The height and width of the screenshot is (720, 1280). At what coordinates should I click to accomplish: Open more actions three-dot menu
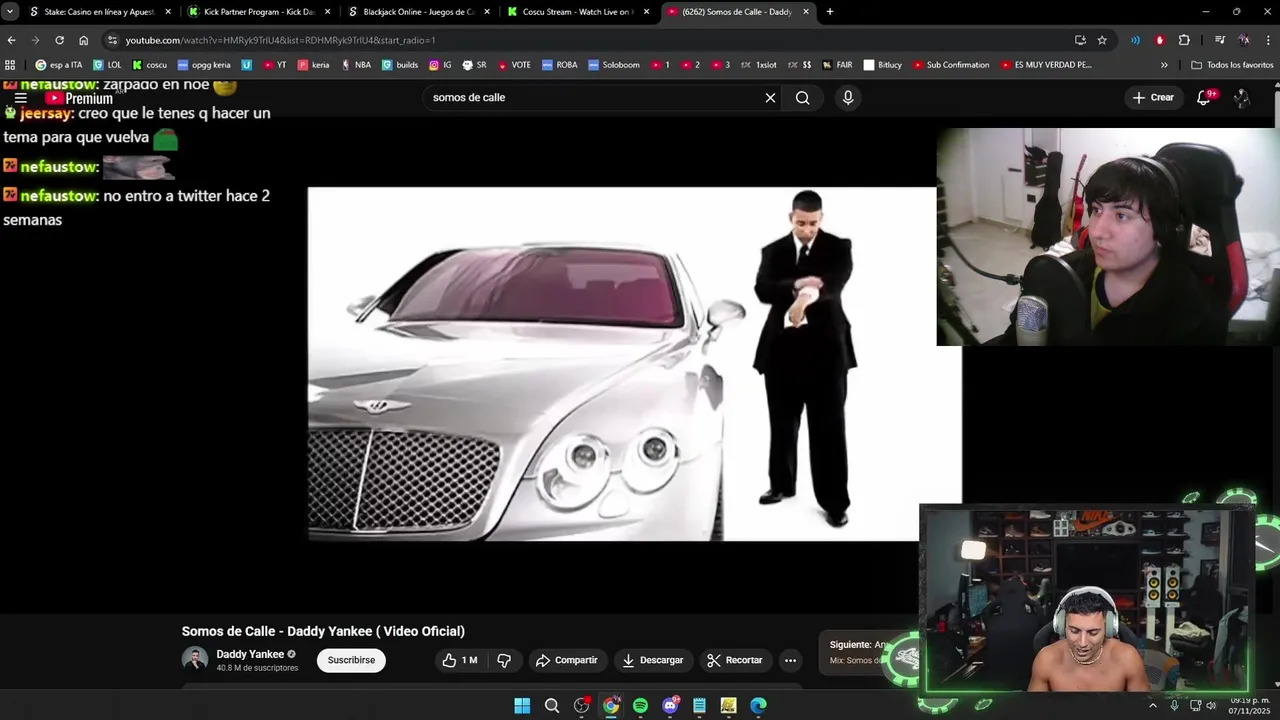click(x=790, y=660)
